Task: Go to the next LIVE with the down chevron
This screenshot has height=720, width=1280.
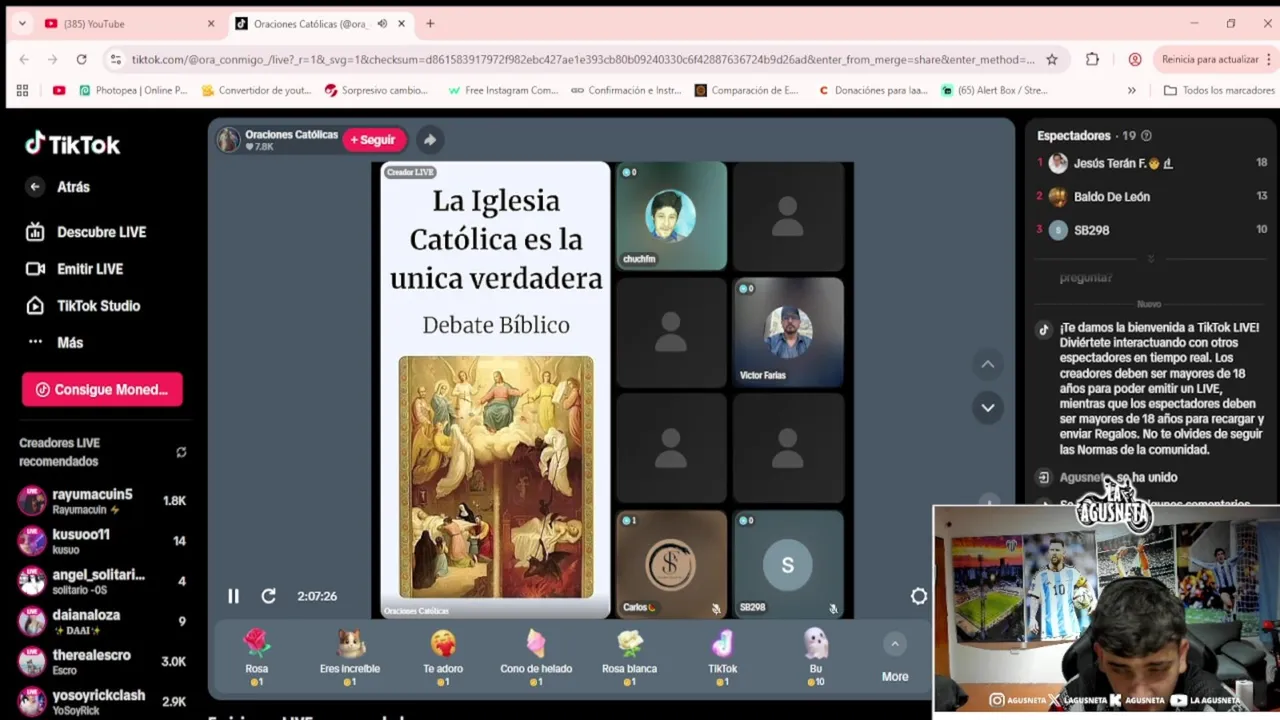Action: click(x=988, y=407)
